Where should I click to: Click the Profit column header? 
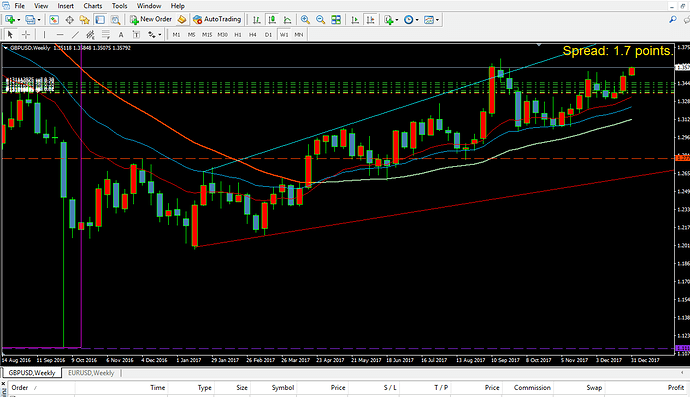(x=675, y=388)
